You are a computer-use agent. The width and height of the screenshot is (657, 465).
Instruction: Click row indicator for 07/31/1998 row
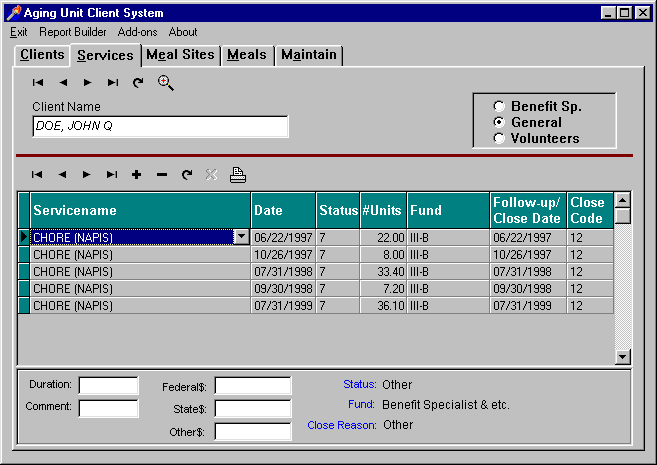pos(24,272)
